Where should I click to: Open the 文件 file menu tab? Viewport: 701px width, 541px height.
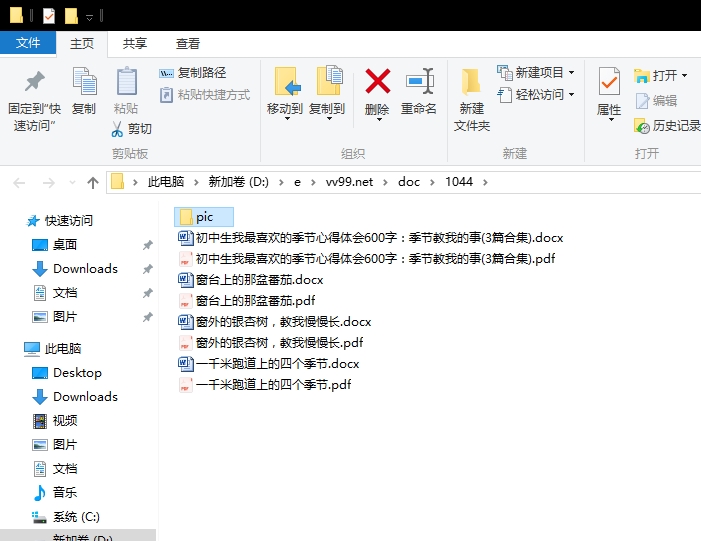pyautogui.click(x=28, y=43)
